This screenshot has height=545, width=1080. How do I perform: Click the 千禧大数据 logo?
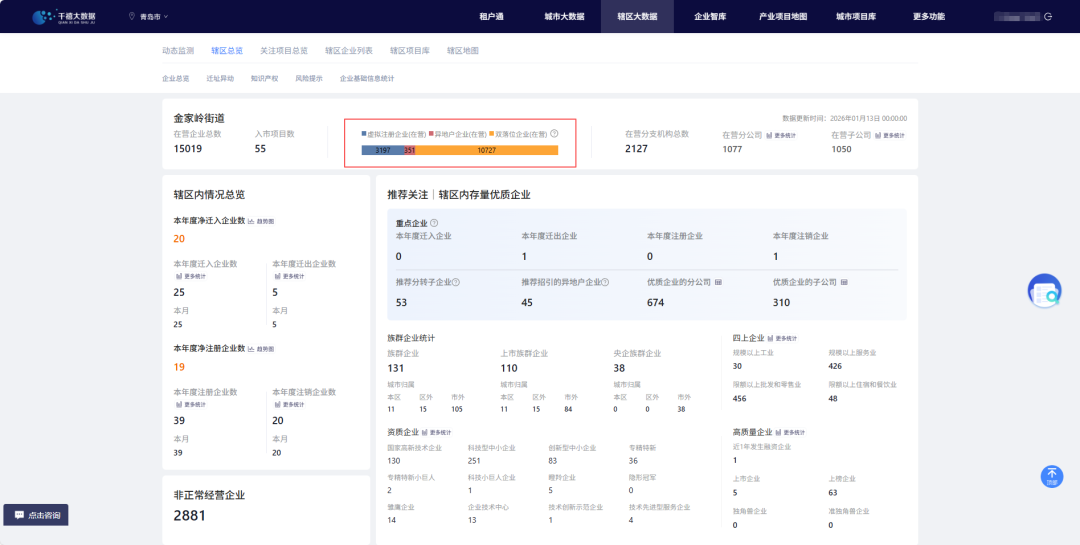tap(62, 17)
